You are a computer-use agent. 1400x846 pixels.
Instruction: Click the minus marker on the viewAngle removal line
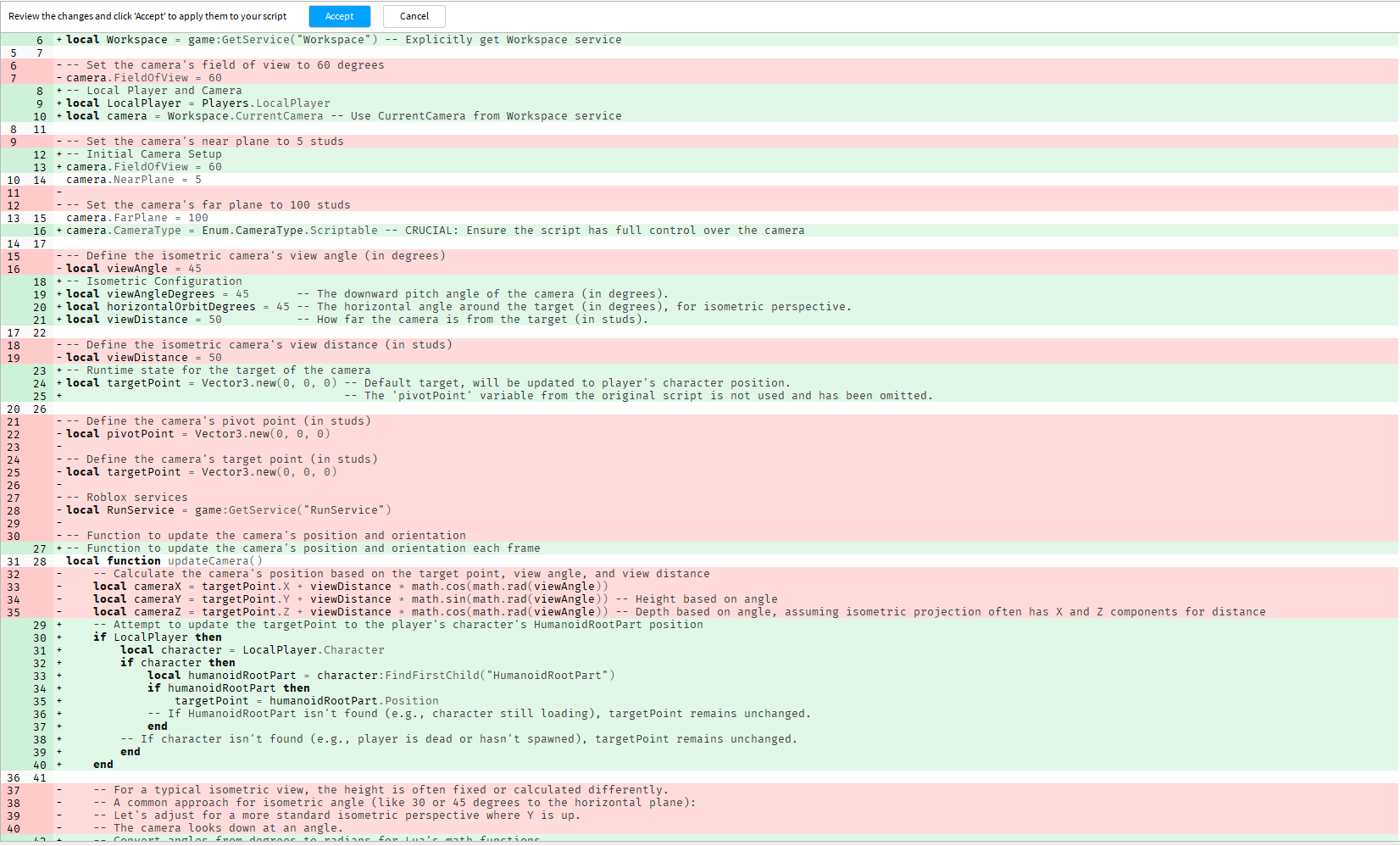(57, 268)
